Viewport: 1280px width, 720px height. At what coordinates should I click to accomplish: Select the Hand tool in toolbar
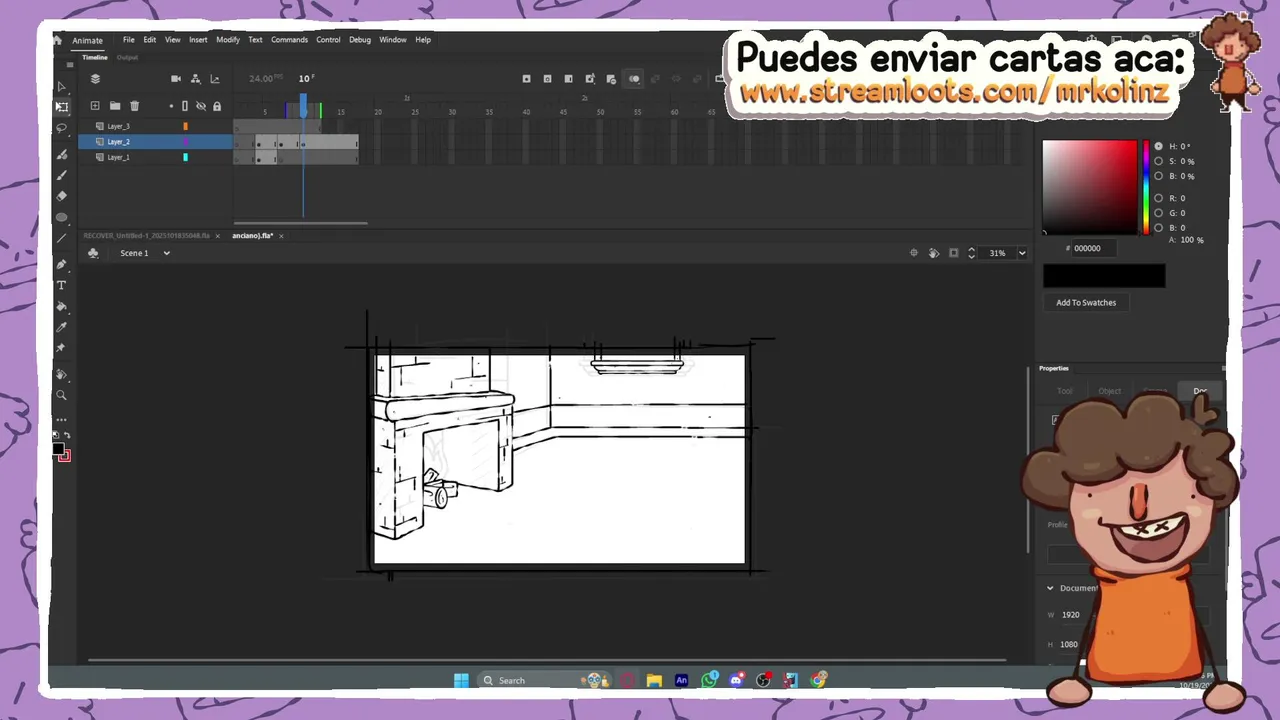point(61,375)
